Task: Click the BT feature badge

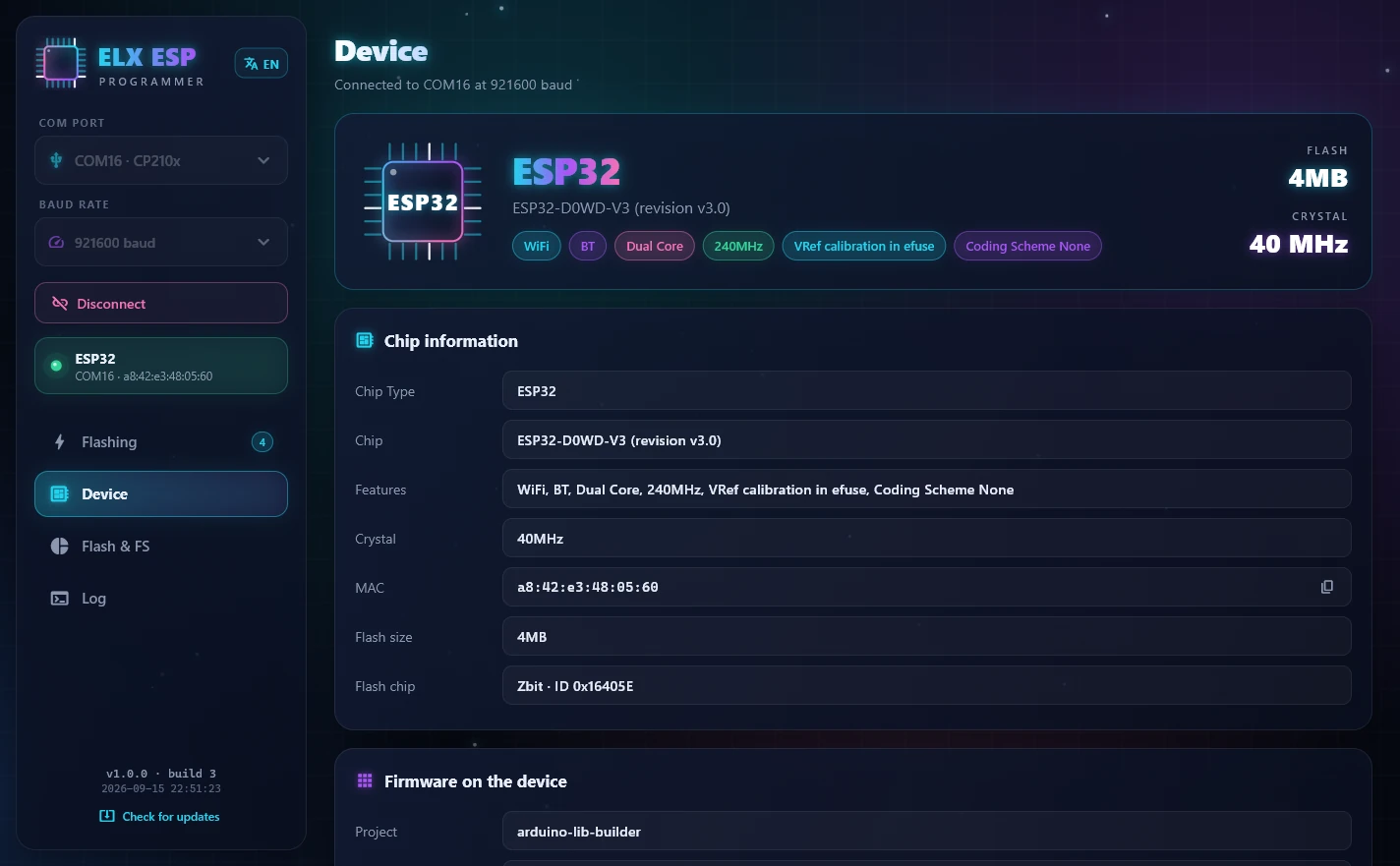Action: point(588,246)
